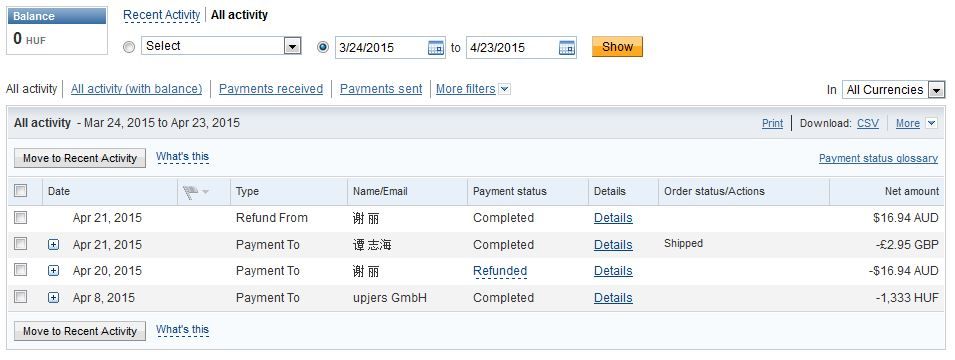This screenshot has width=955, height=360.
Task: Toggle the select-all checkbox in table header
Action: tap(21, 191)
